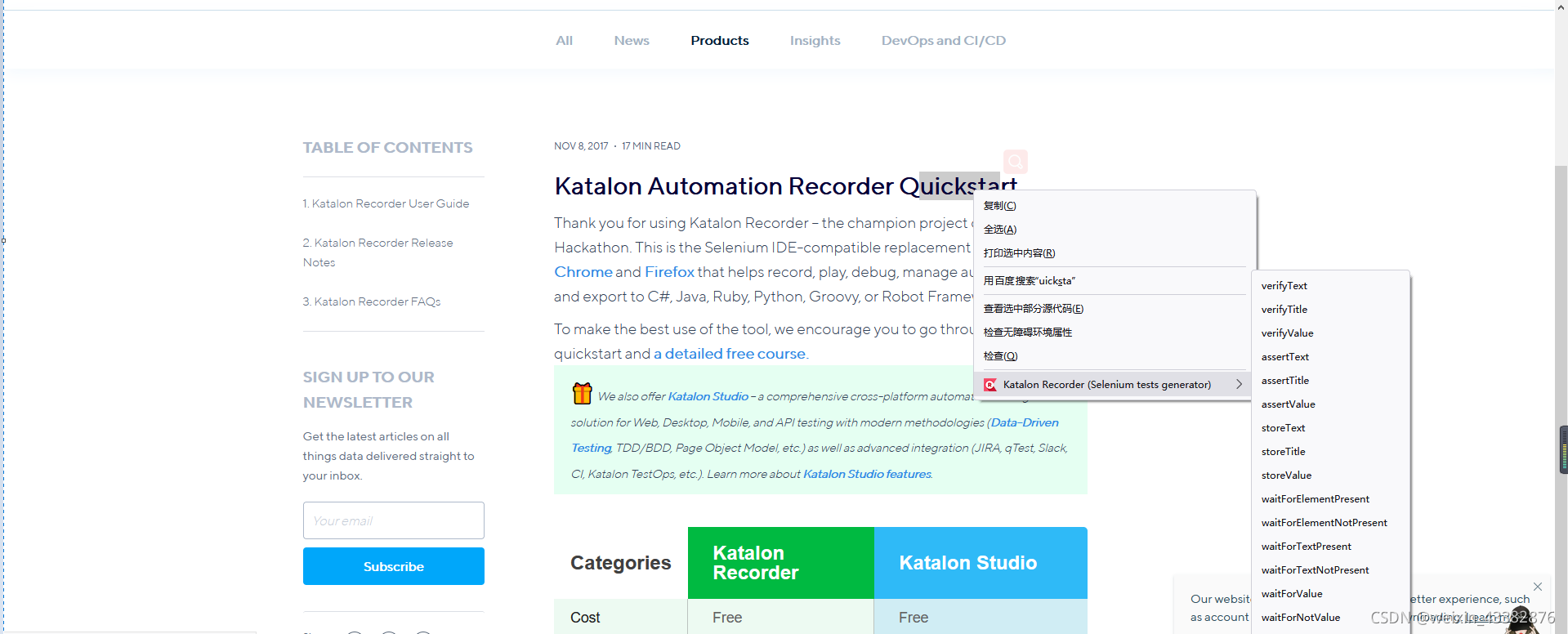Image resolution: width=1568 pixels, height=634 pixels.
Task: Select waitForValue in the submenu
Action: pos(1330,594)
